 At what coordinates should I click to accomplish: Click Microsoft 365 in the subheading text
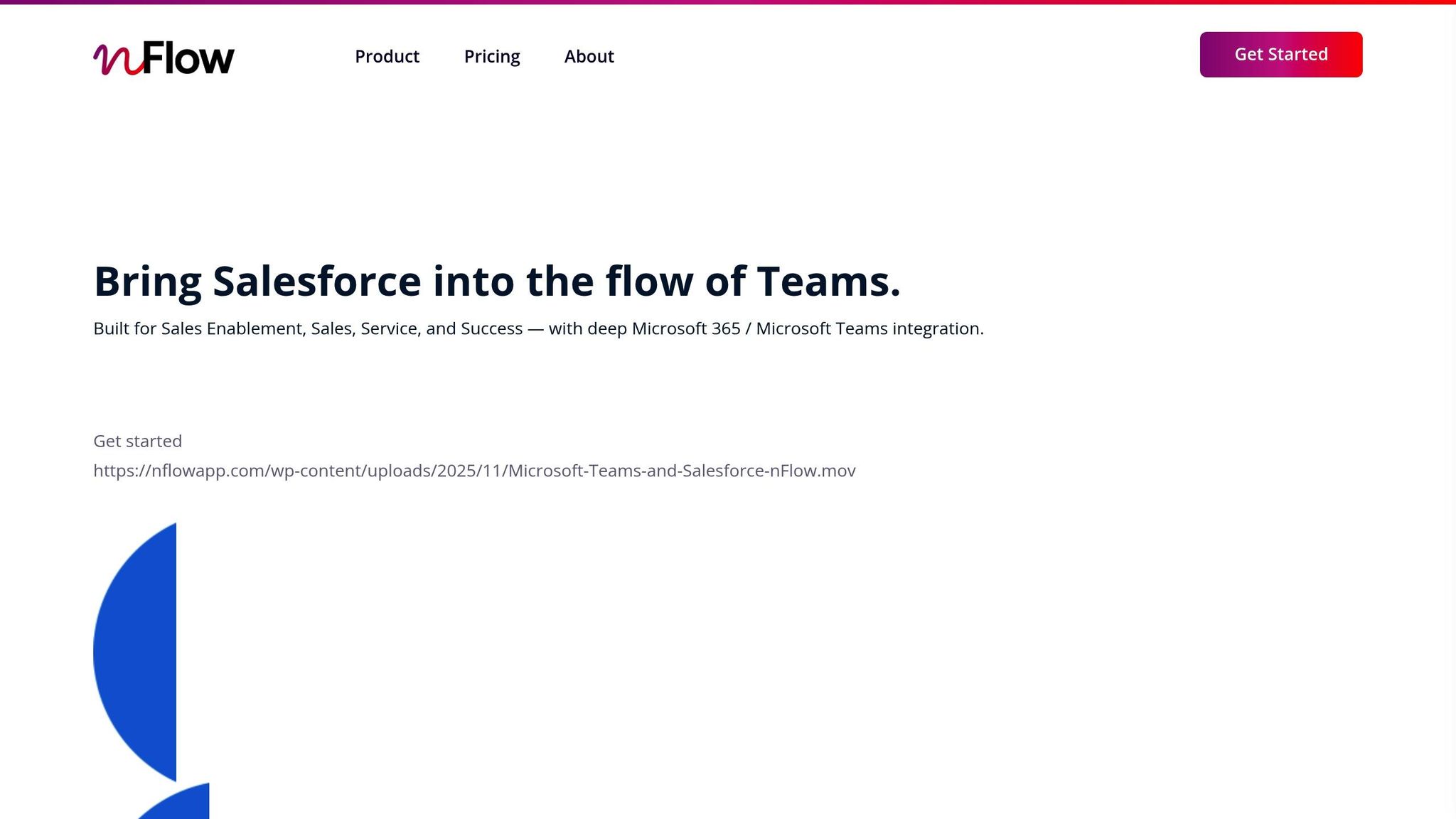[x=686, y=328]
